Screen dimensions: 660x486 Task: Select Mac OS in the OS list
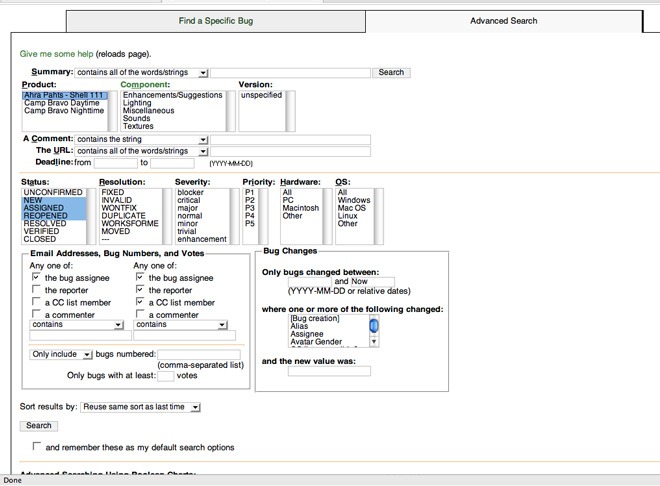pyautogui.click(x=351, y=208)
